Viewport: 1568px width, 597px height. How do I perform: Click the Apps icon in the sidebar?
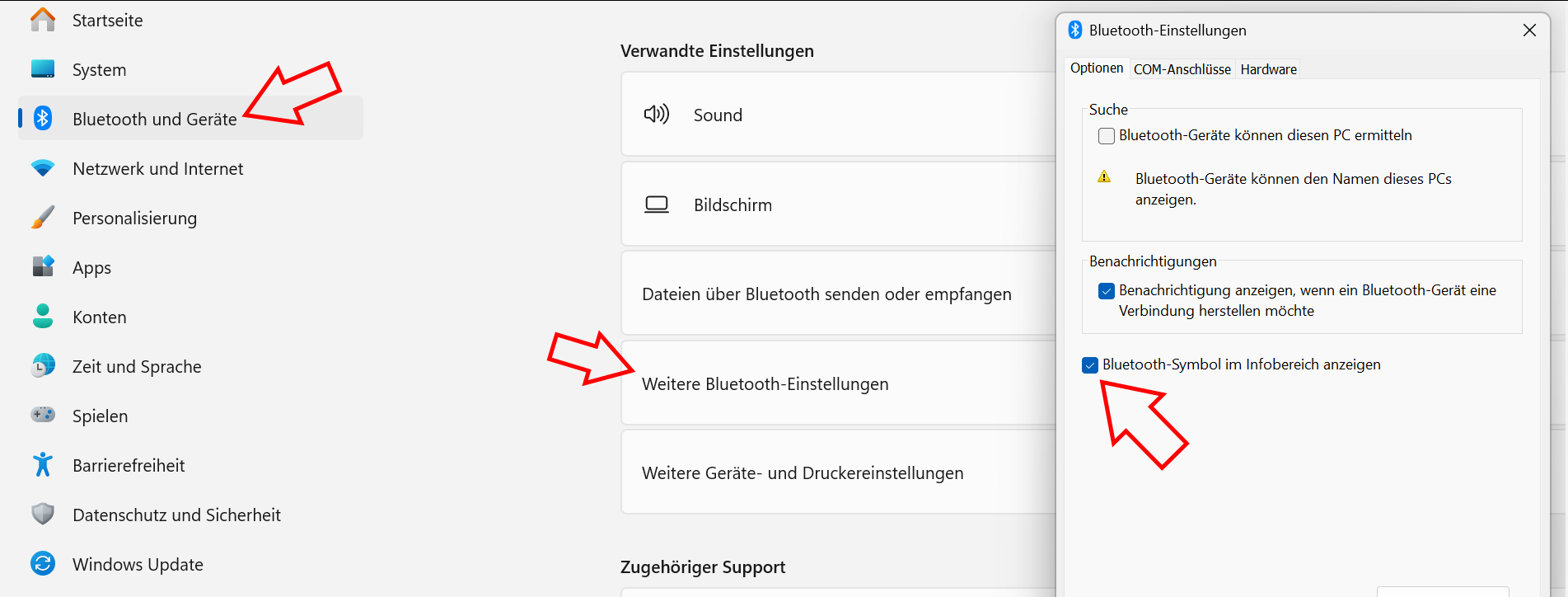pos(43,267)
